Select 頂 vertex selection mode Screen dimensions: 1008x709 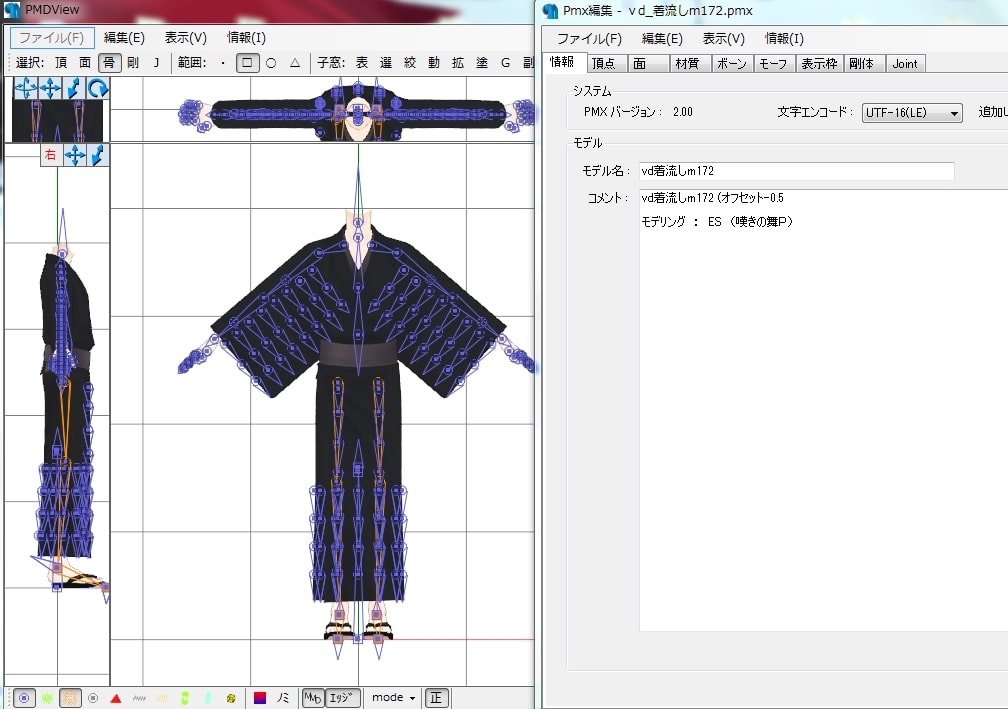61,62
